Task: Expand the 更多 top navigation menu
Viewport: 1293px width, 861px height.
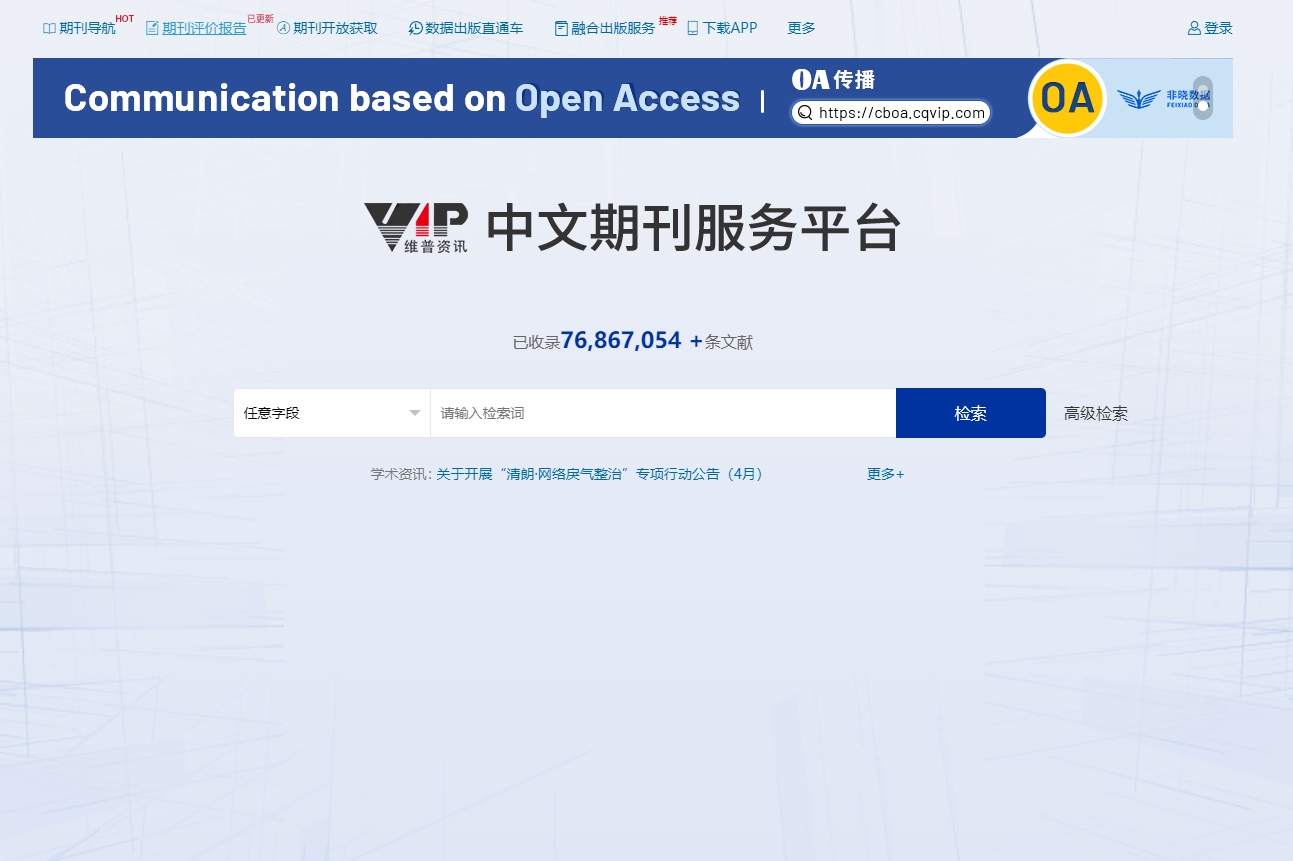Action: pos(801,28)
